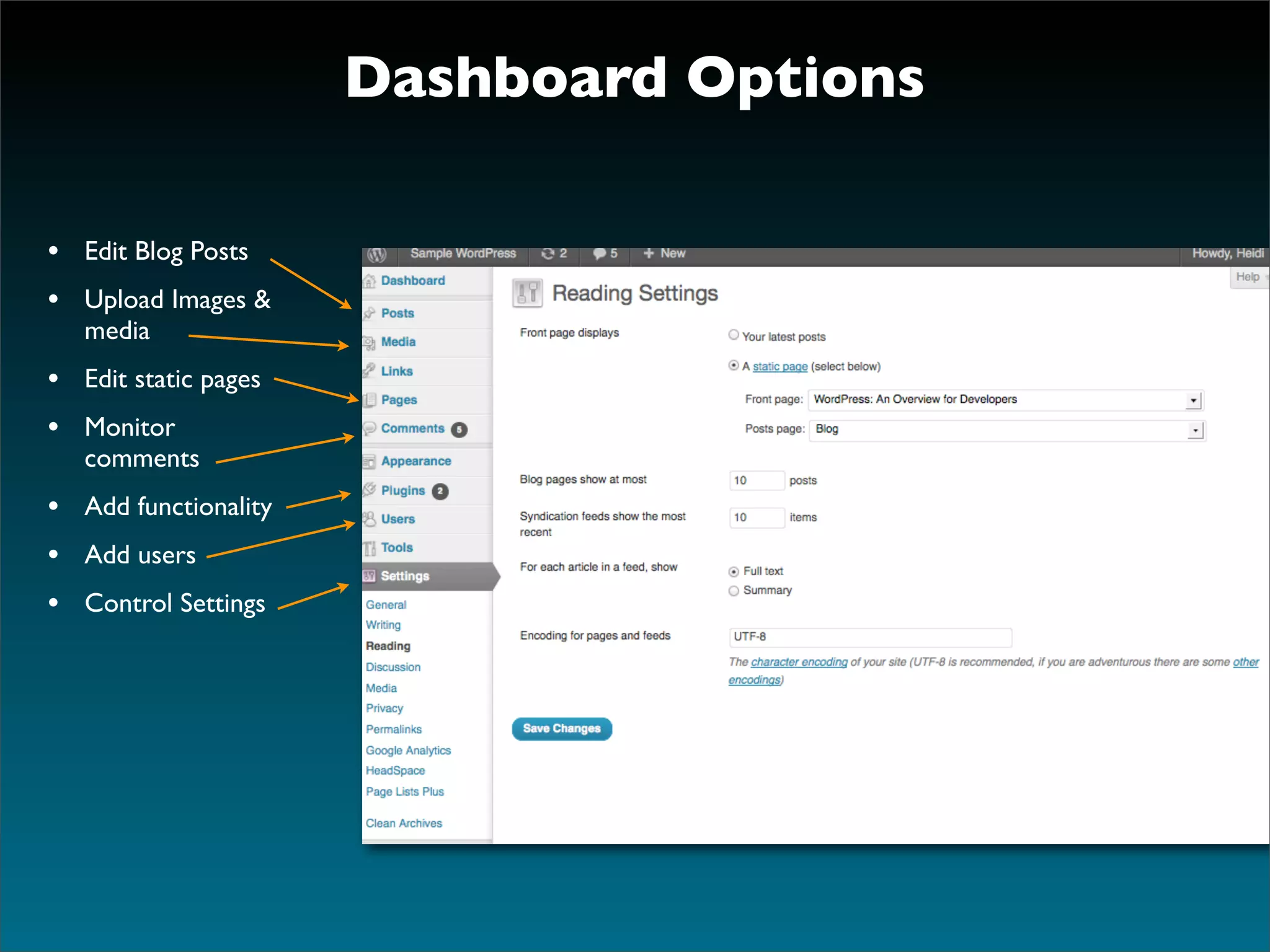1270x952 pixels.
Task: Open Clean Archives settings
Action: (404, 823)
